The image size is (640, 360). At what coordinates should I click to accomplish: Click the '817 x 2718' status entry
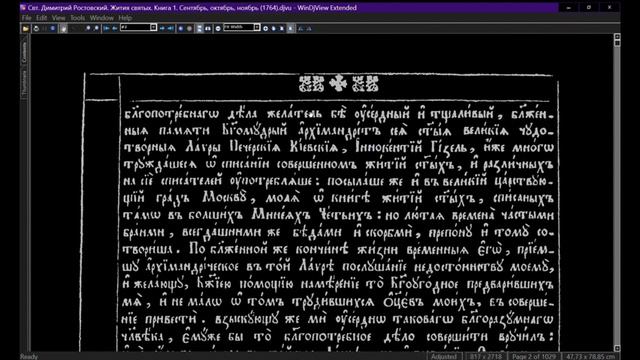[485, 356]
